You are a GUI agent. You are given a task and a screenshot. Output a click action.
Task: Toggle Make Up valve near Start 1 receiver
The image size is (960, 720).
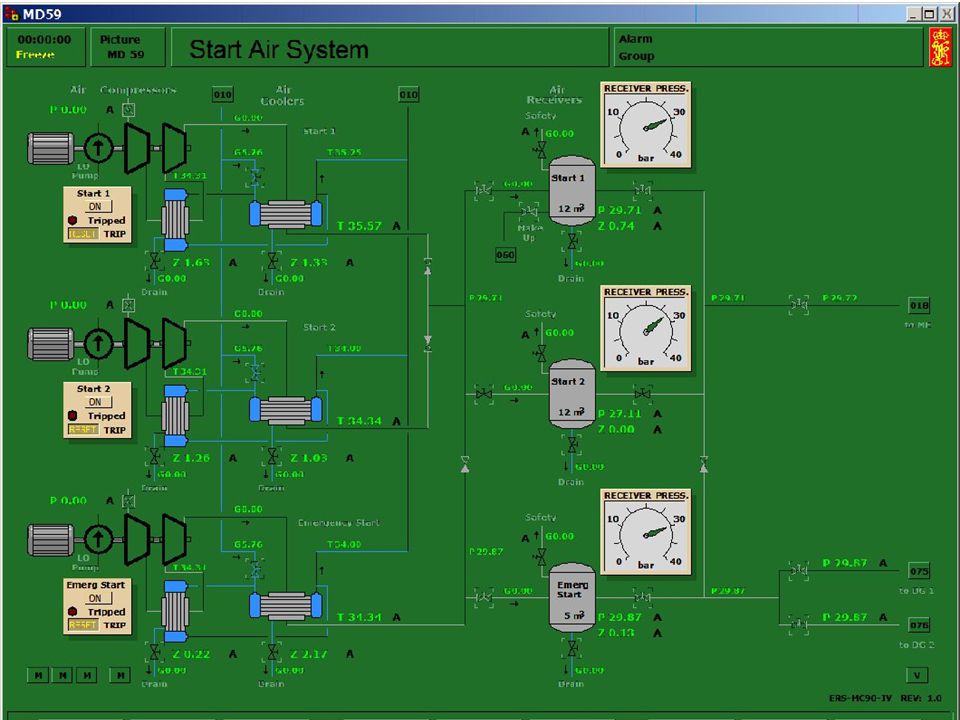tap(529, 212)
